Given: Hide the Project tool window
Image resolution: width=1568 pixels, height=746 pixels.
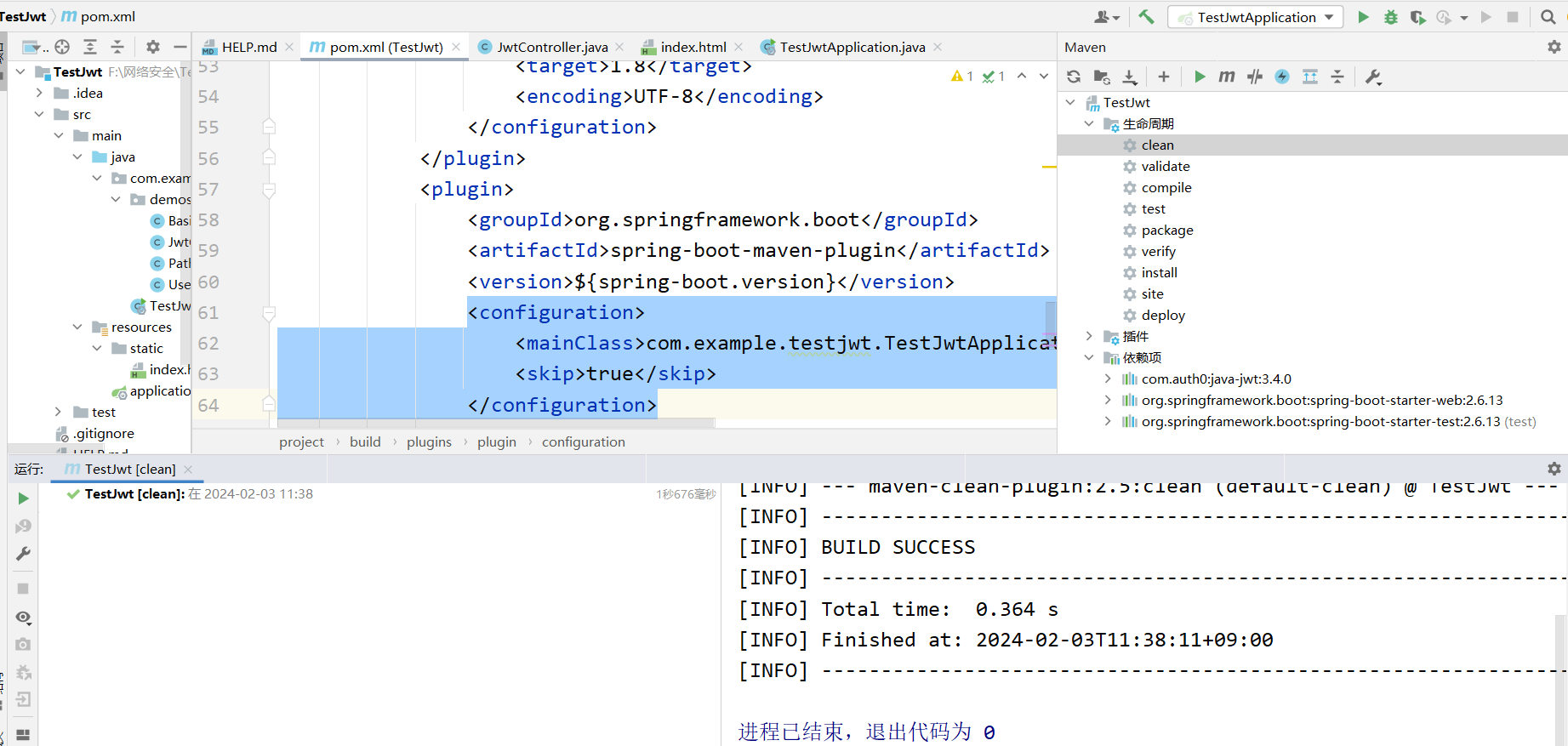Looking at the screenshot, I should point(180,47).
